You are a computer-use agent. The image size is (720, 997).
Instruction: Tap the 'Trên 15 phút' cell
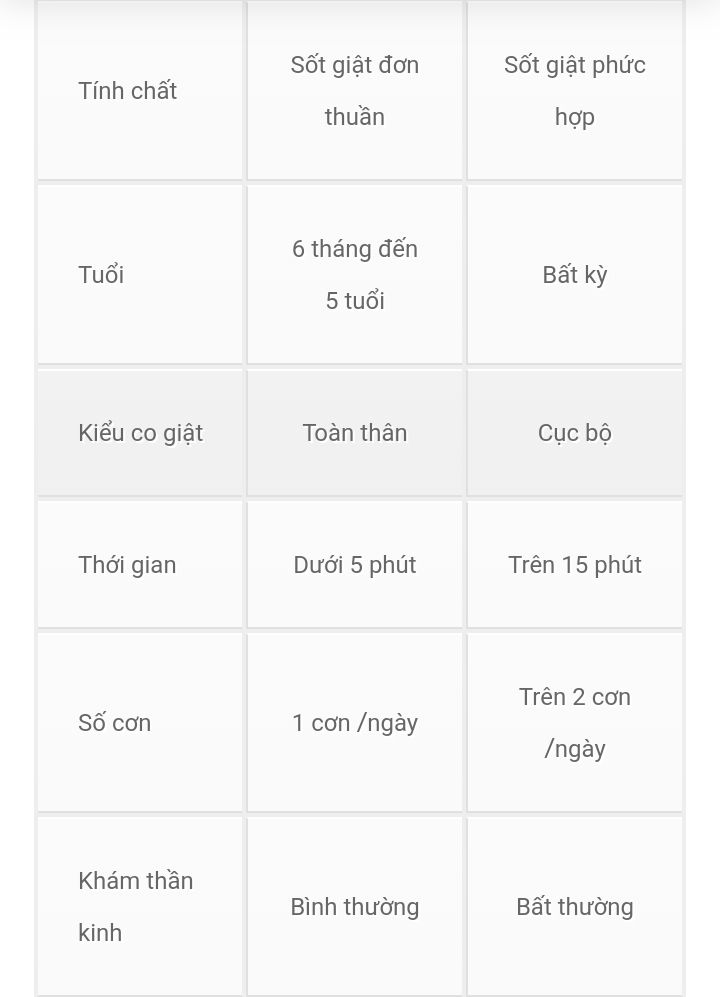575,564
